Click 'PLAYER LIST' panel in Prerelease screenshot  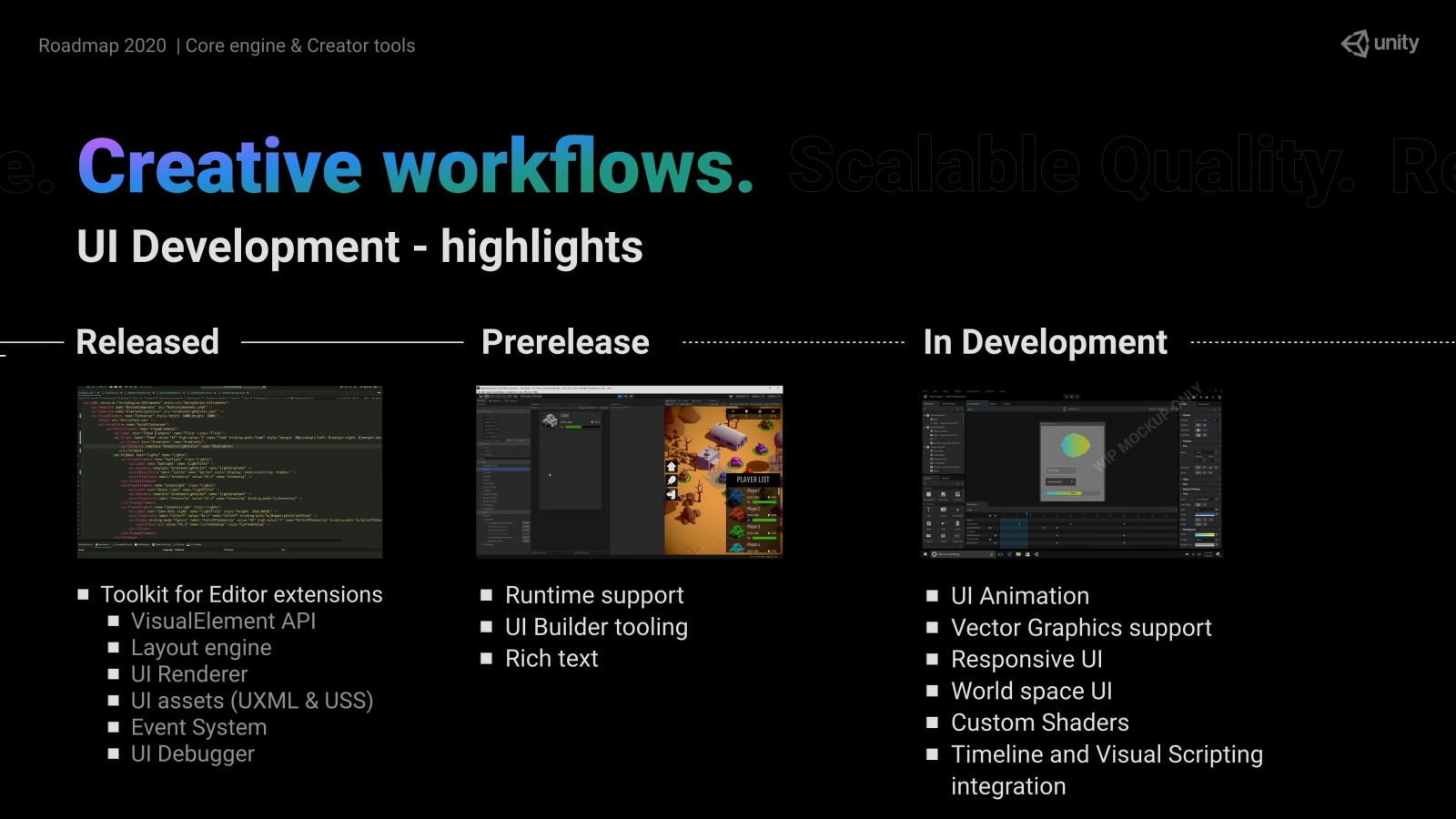point(753,512)
